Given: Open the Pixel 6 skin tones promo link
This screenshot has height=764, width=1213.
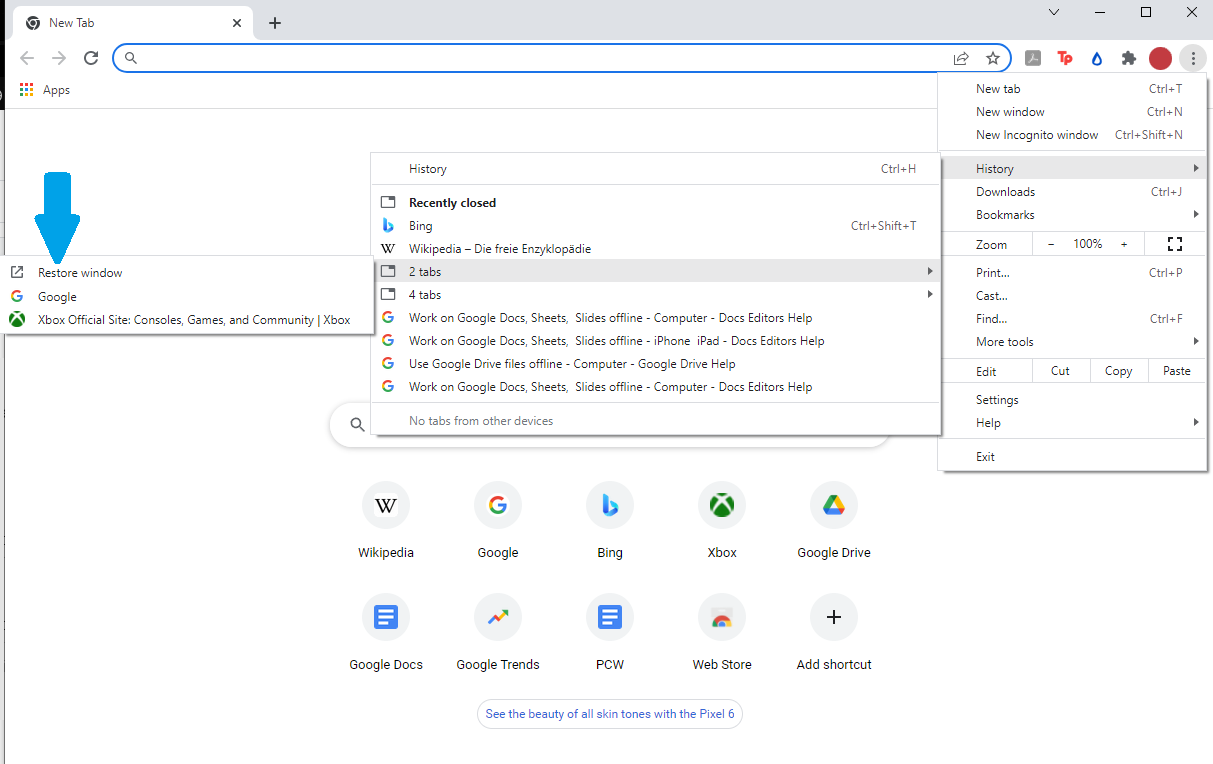Looking at the screenshot, I should [x=609, y=714].
